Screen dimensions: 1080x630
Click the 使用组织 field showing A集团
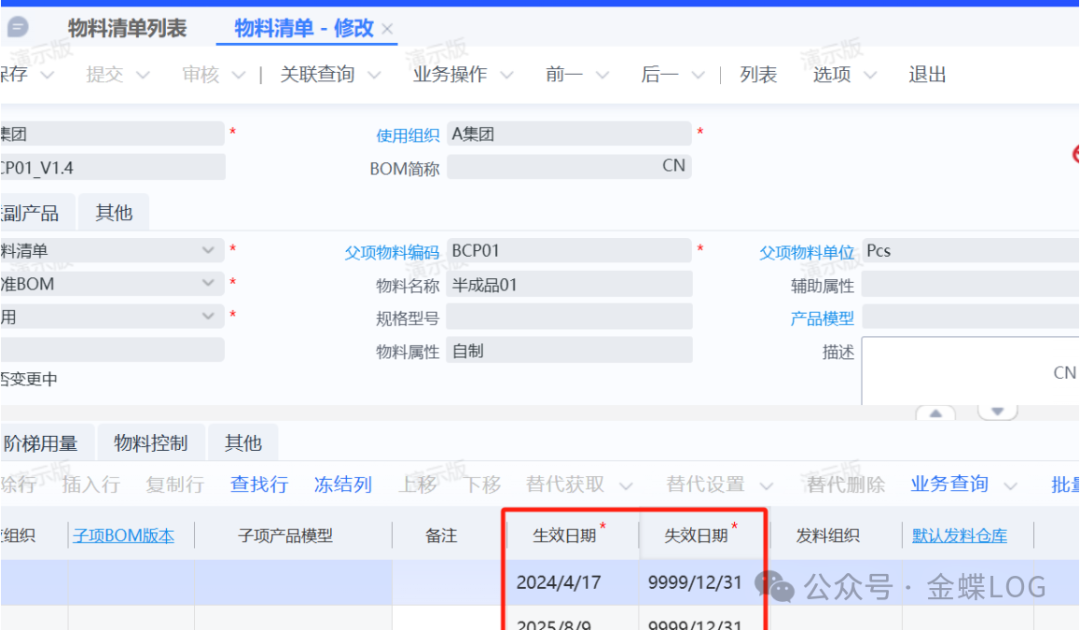click(x=568, y=134)
